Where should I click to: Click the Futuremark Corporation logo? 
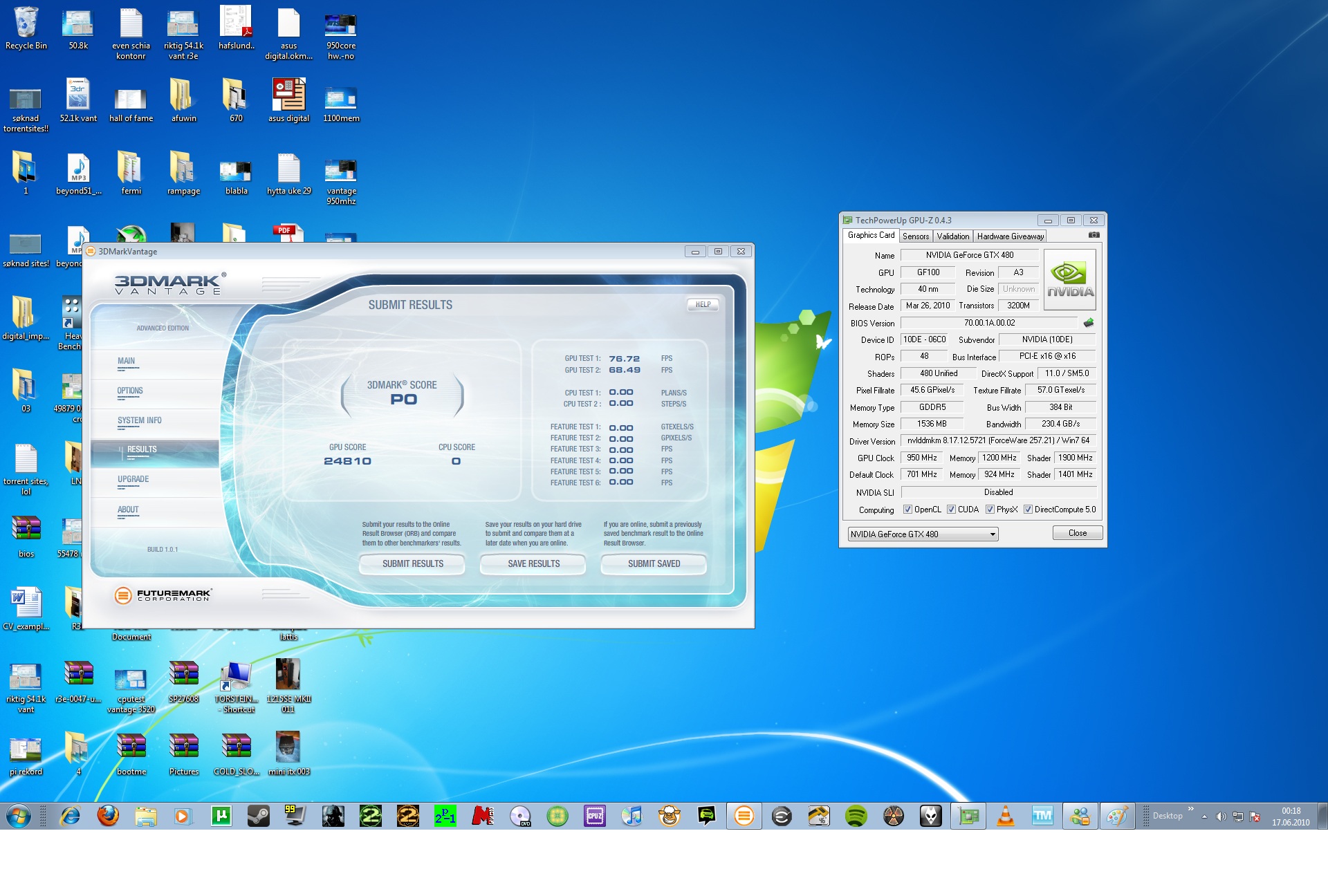tap(163, 595)
